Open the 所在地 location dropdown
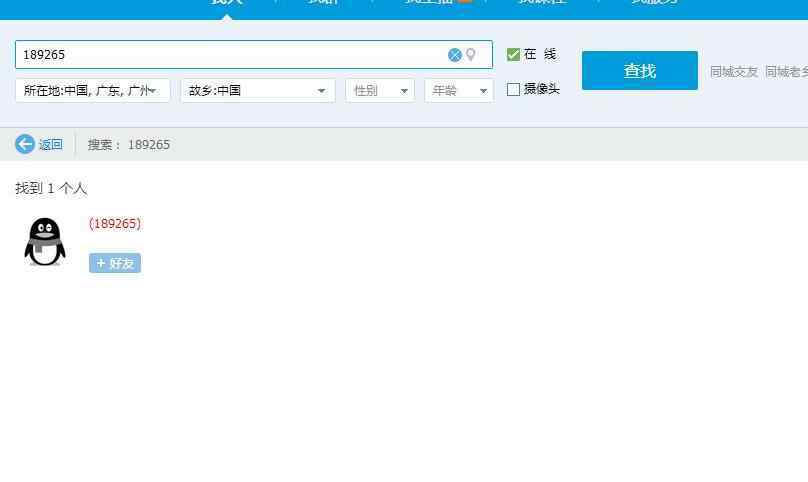The image size is (808, 482). click(93, 91)
